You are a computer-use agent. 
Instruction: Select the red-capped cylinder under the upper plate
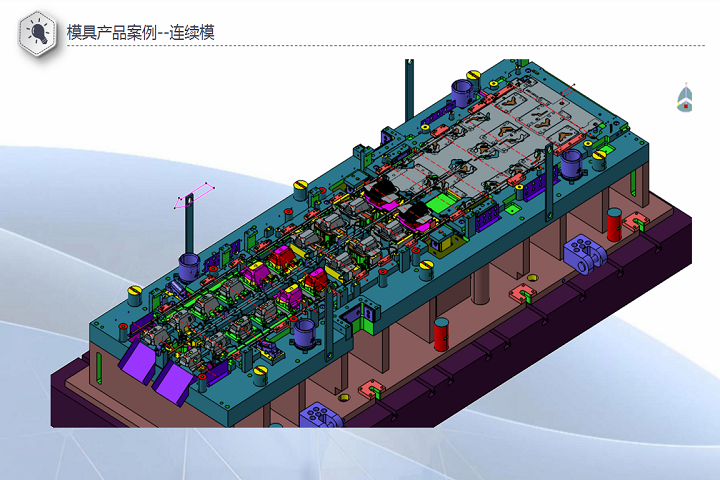point(441,333)
